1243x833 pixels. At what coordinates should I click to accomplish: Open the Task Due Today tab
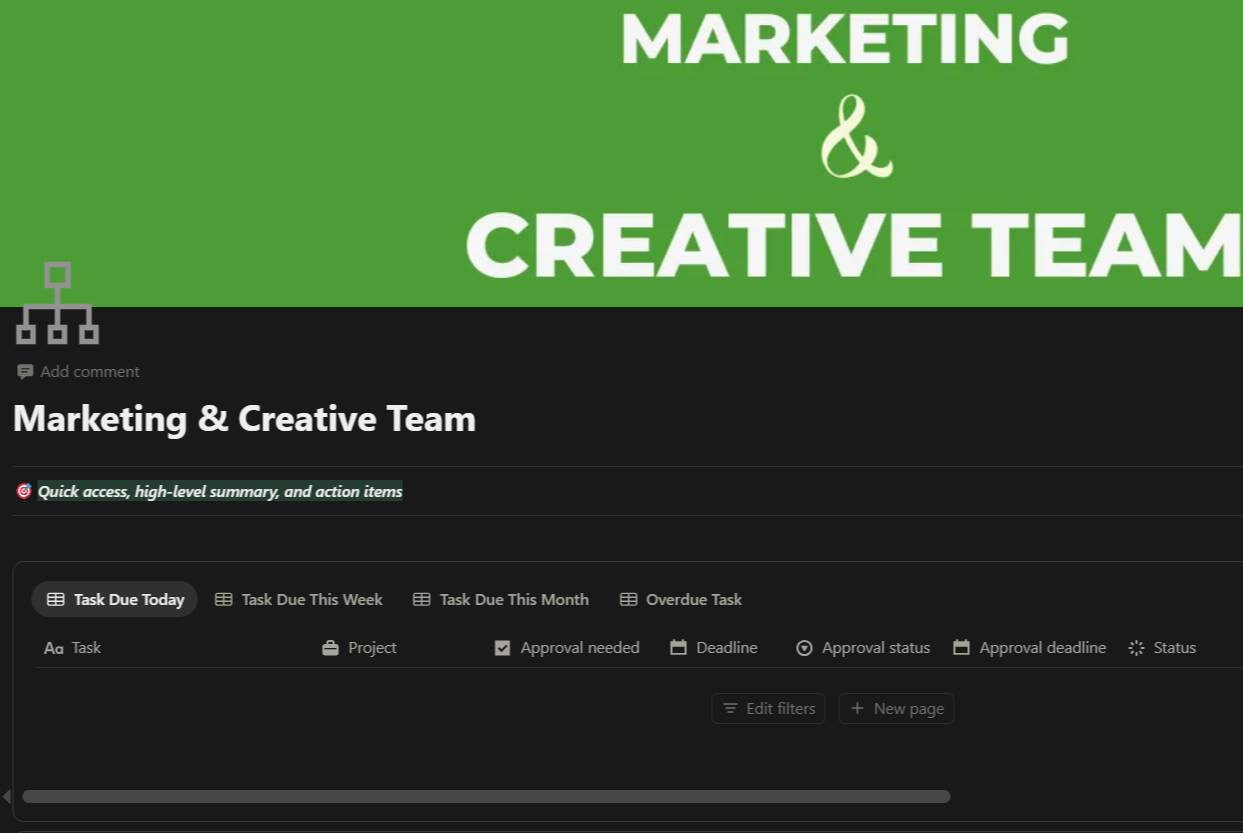click(x=115, y=600)
